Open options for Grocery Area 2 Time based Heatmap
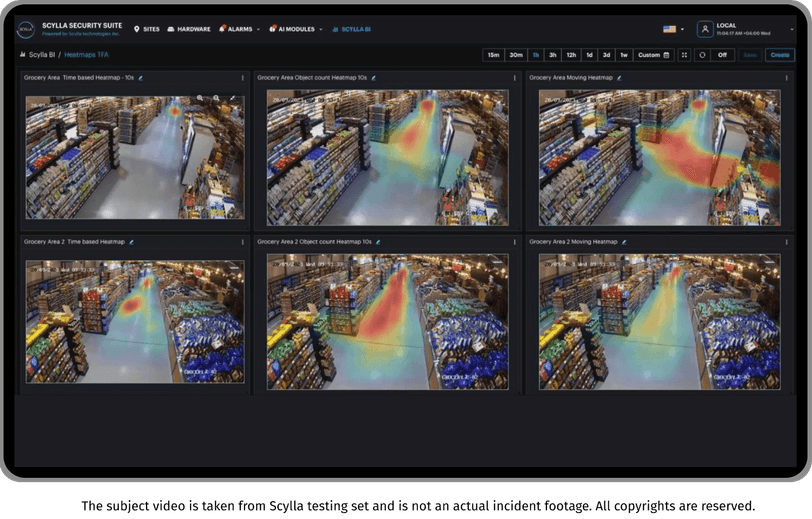The width and height of the screenshot is (812, 519). 242,242
